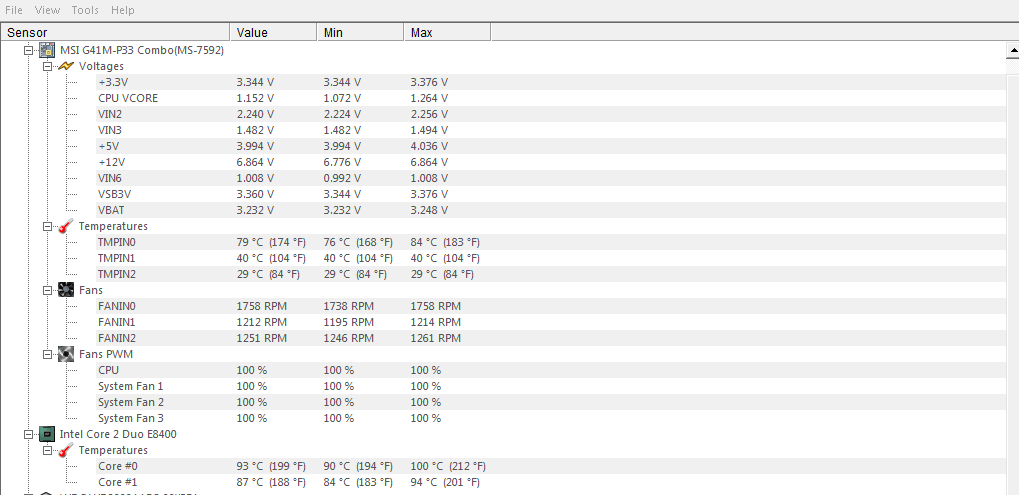Click the 79 °C TMPIN0 value

[x=271, y=242]
